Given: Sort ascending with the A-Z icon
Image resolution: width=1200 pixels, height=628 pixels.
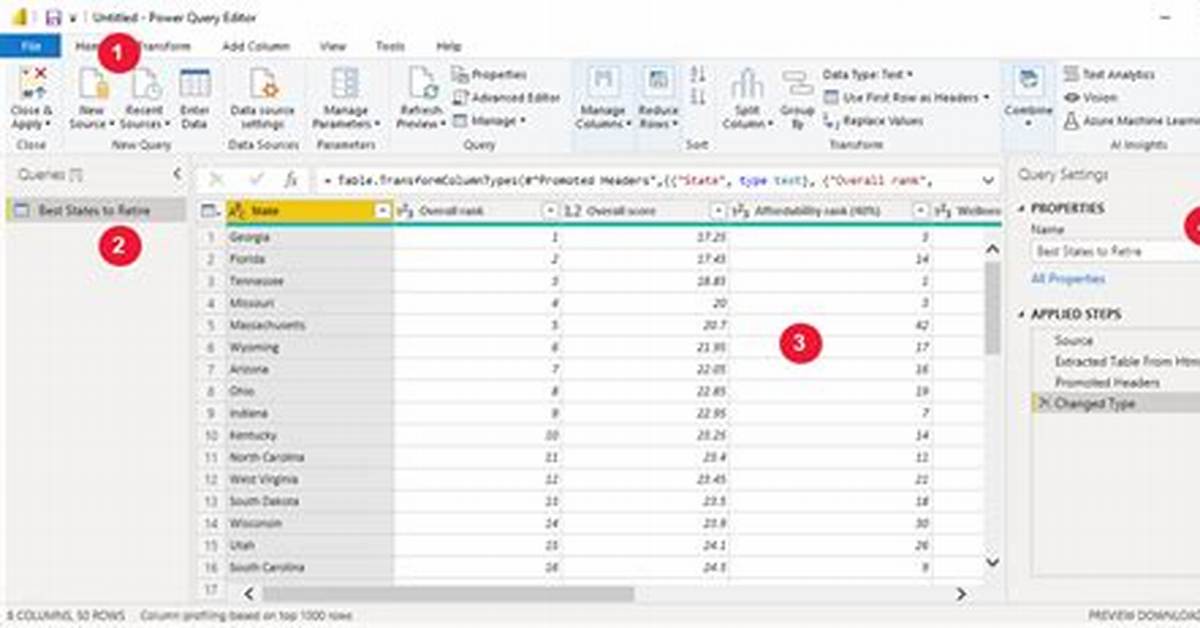Looking at the screenshot, I should pos(698,75).
